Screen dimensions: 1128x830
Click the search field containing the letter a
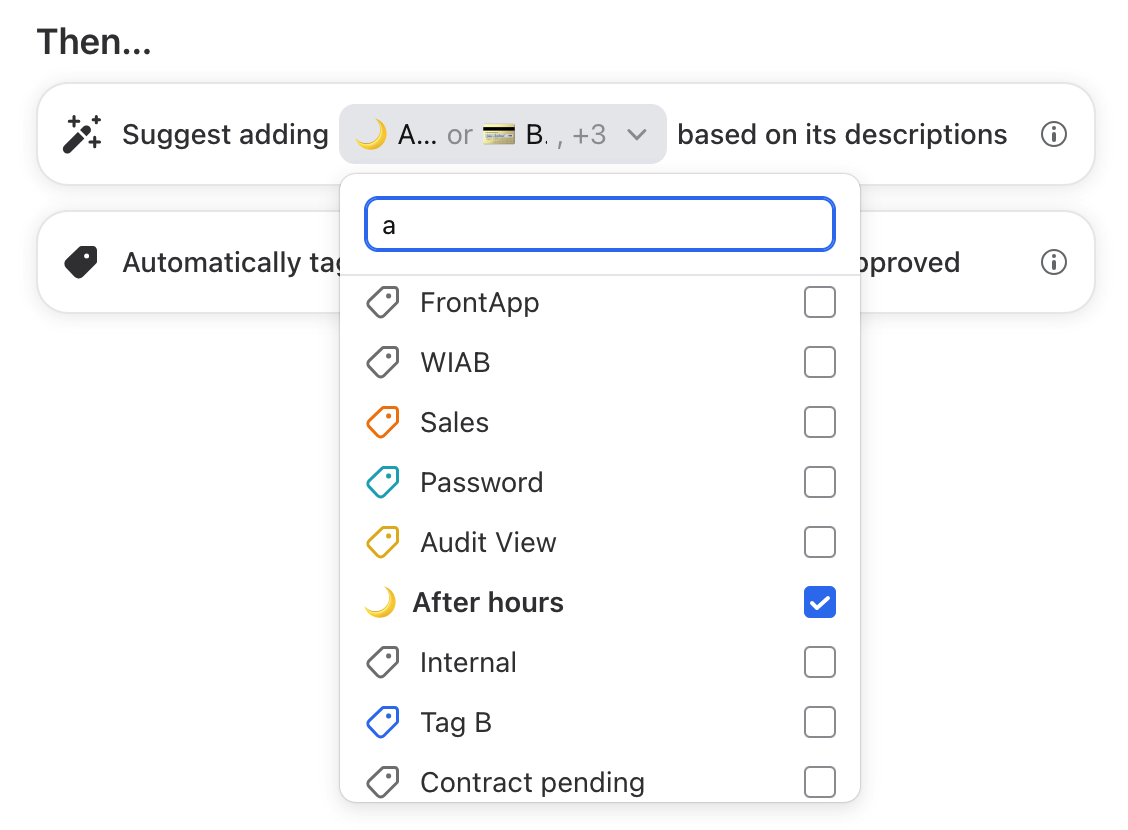598,224
